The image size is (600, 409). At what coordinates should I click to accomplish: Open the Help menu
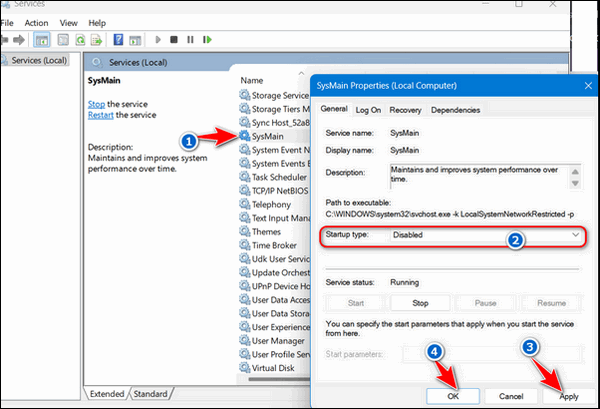pyautogui.click(x=97, y=23)
